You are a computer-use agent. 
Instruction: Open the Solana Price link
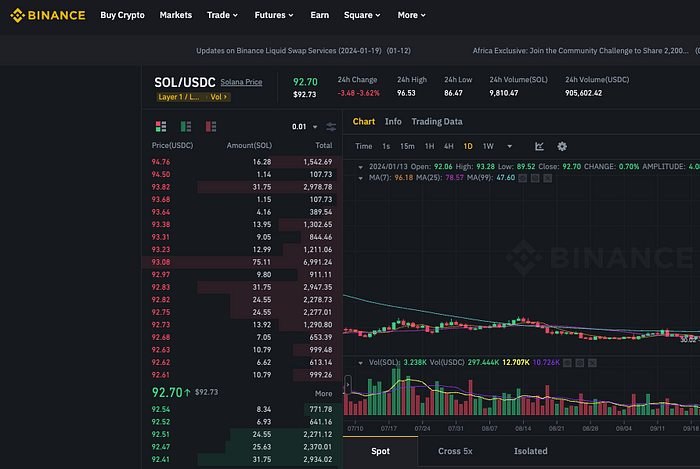tap(241, 82)
